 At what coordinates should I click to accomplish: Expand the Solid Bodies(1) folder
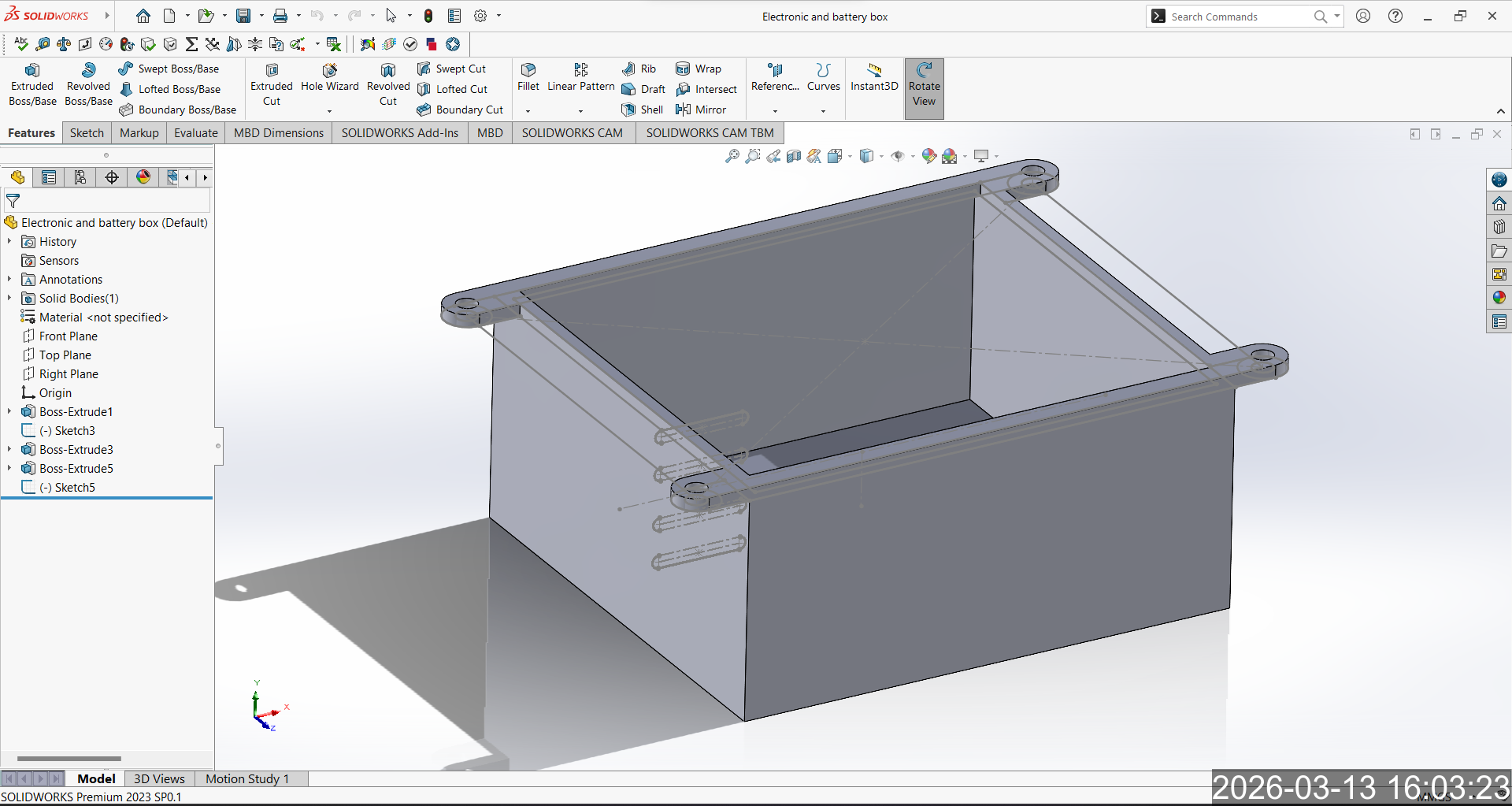pos(9,298)
